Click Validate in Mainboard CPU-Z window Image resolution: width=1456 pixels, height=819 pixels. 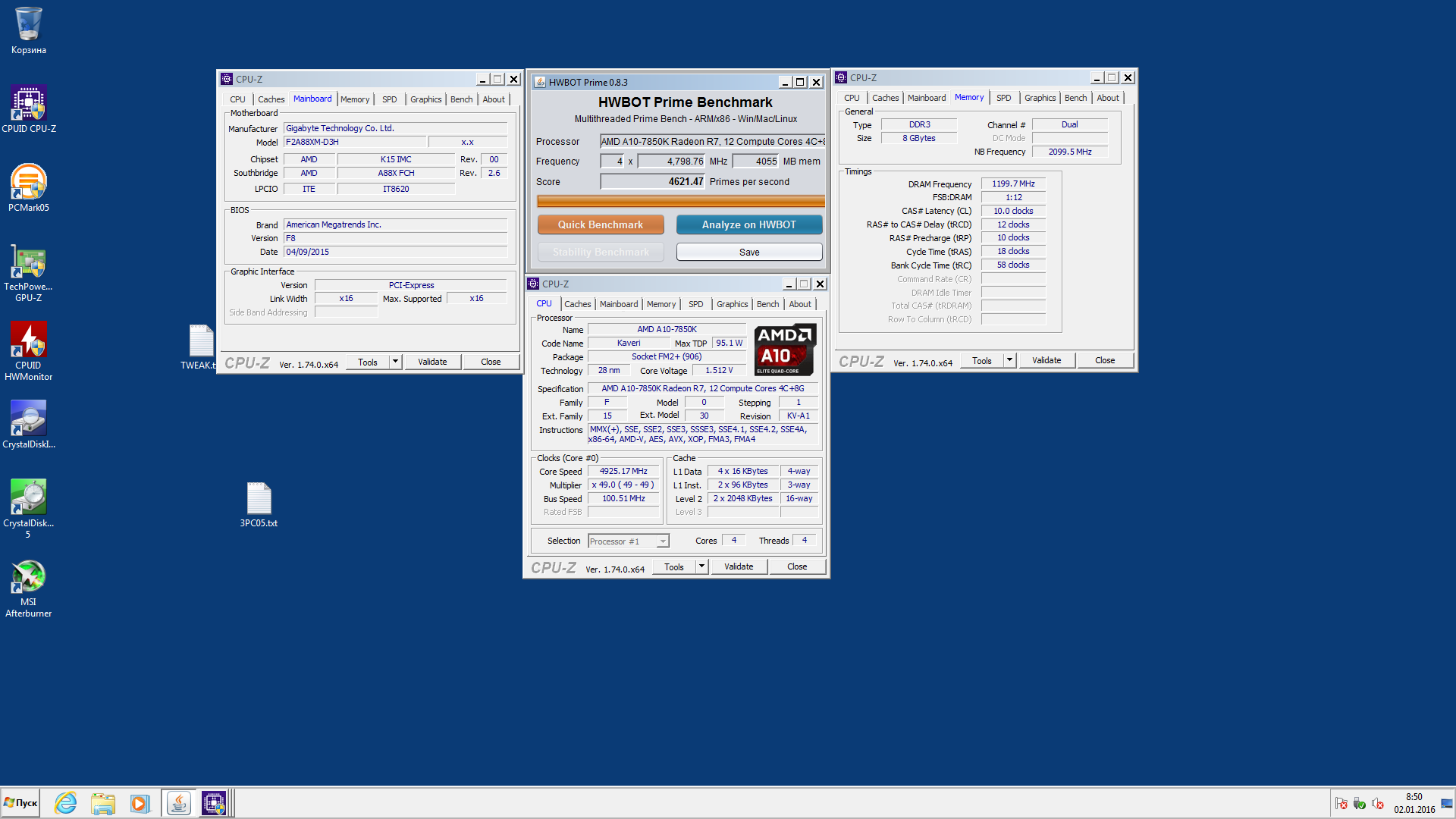(x=432, y=362)
